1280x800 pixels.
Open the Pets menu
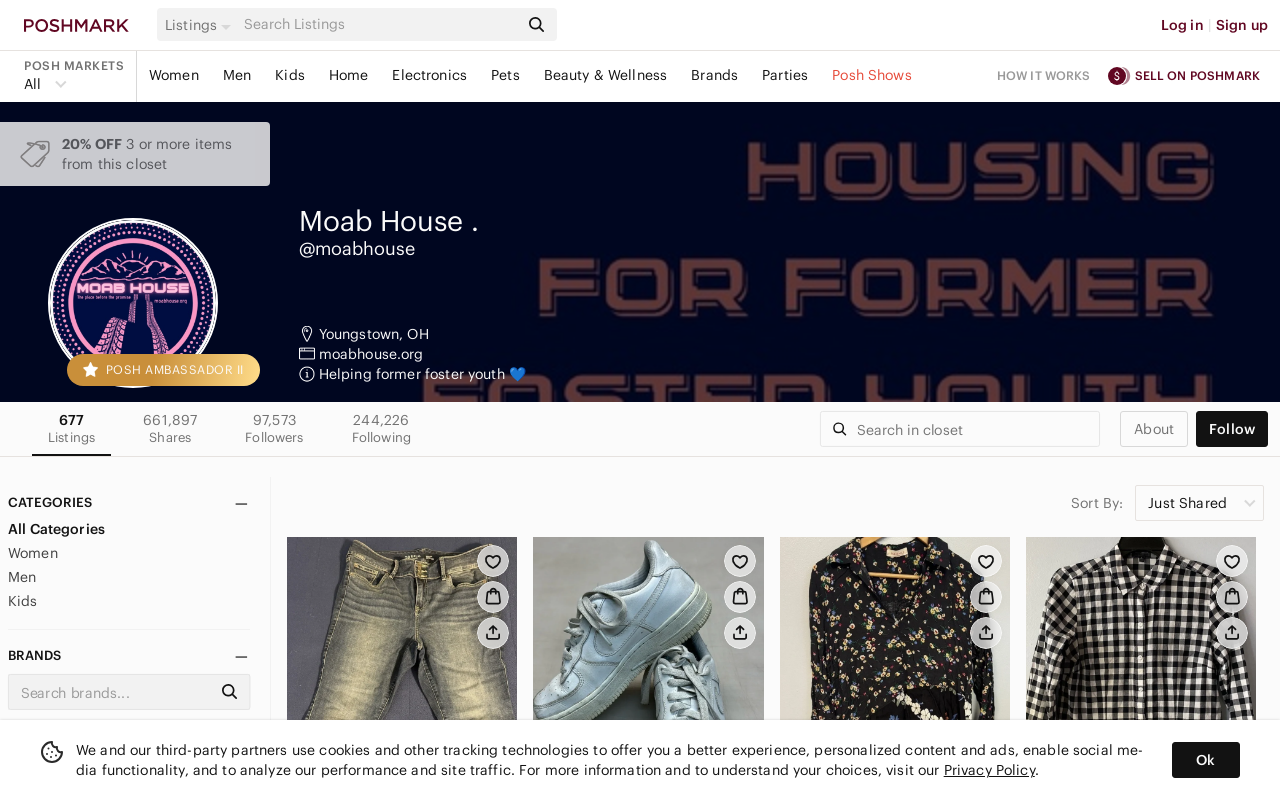click(x=505, y=75)
